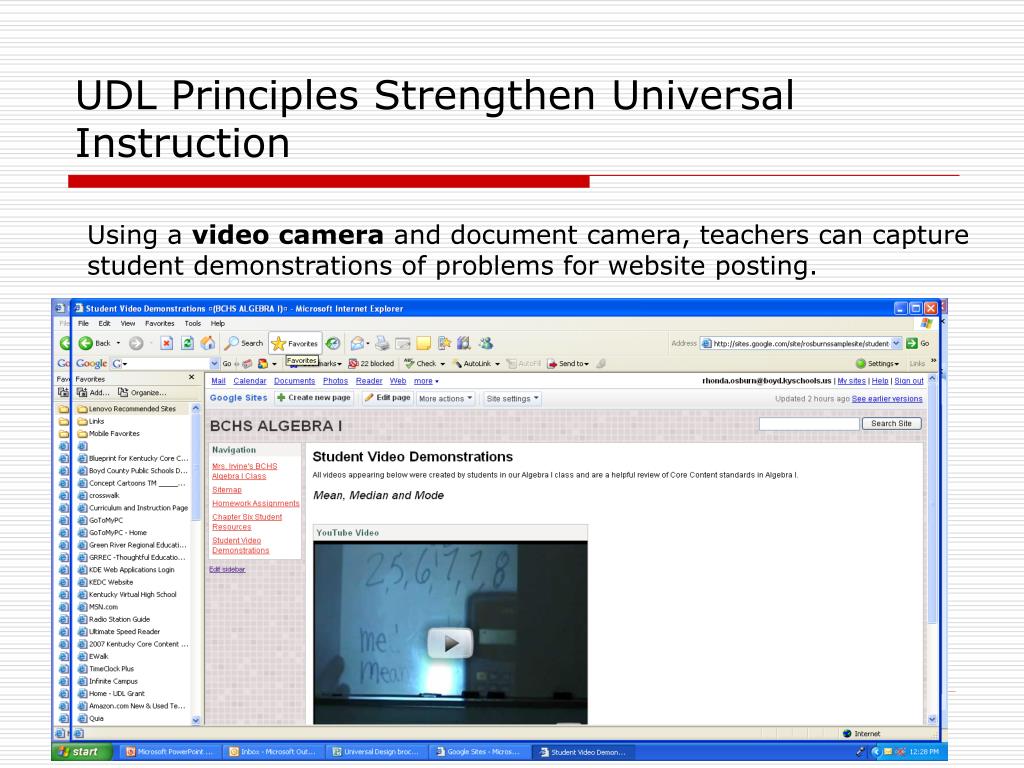Open the address bar URL dropdown
The height and width of the screenshot is (768, 1024).
pos(896,343)
